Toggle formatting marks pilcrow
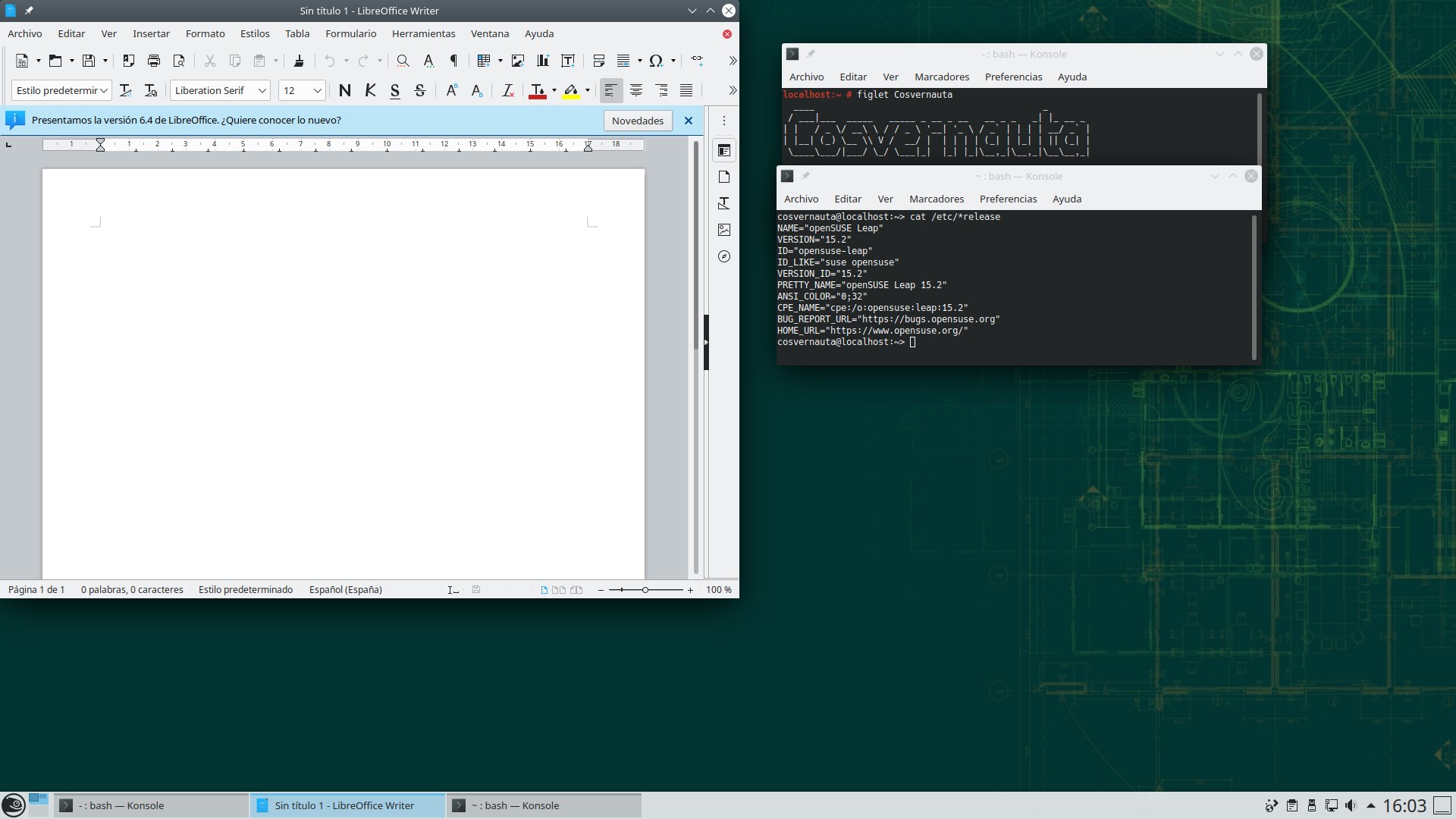Image resolution: width=1456 pixels, height=819 pixels. coord(453,61)
